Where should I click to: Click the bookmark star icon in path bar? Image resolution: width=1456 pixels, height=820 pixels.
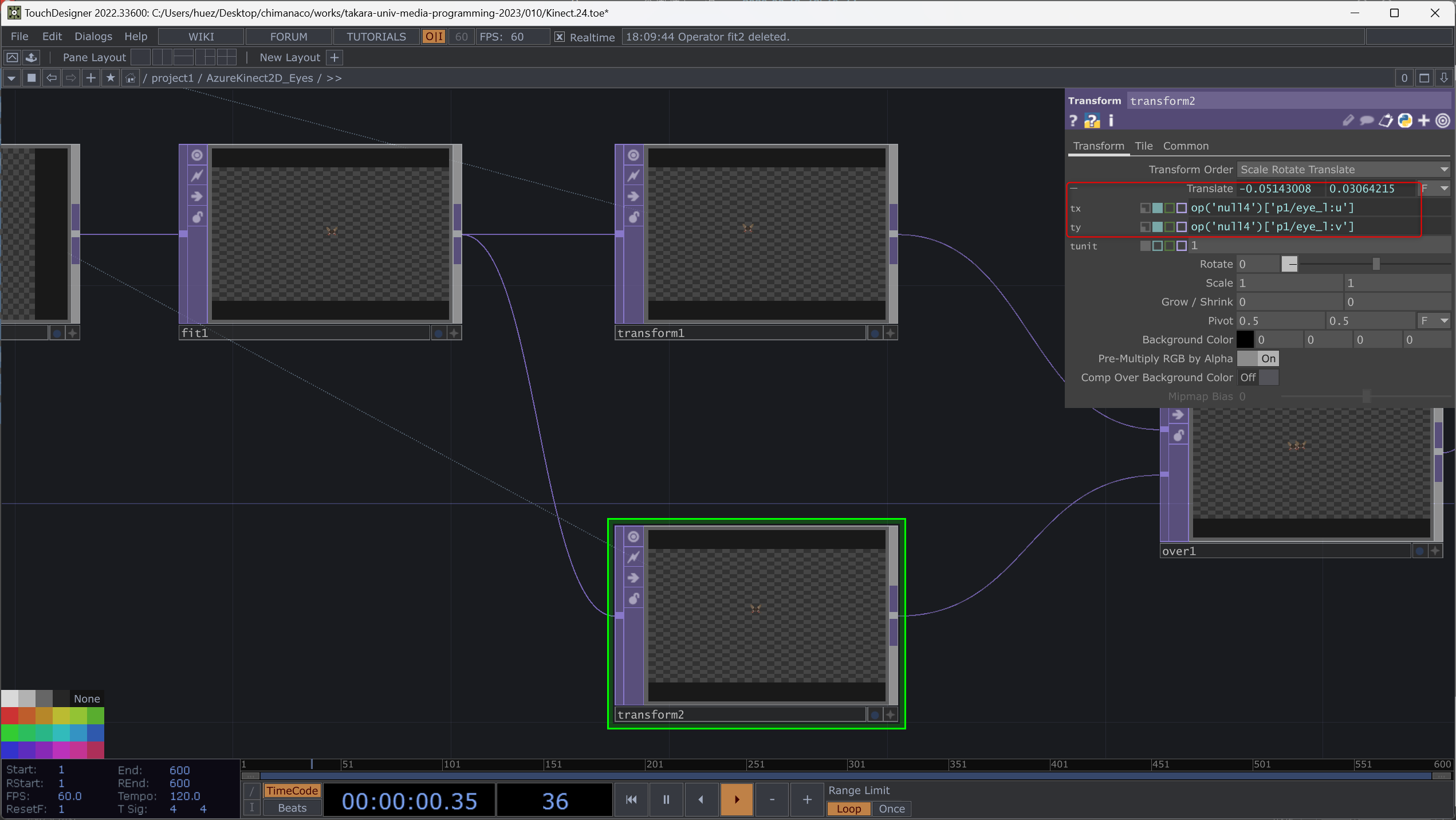click(x=111, y=78)
